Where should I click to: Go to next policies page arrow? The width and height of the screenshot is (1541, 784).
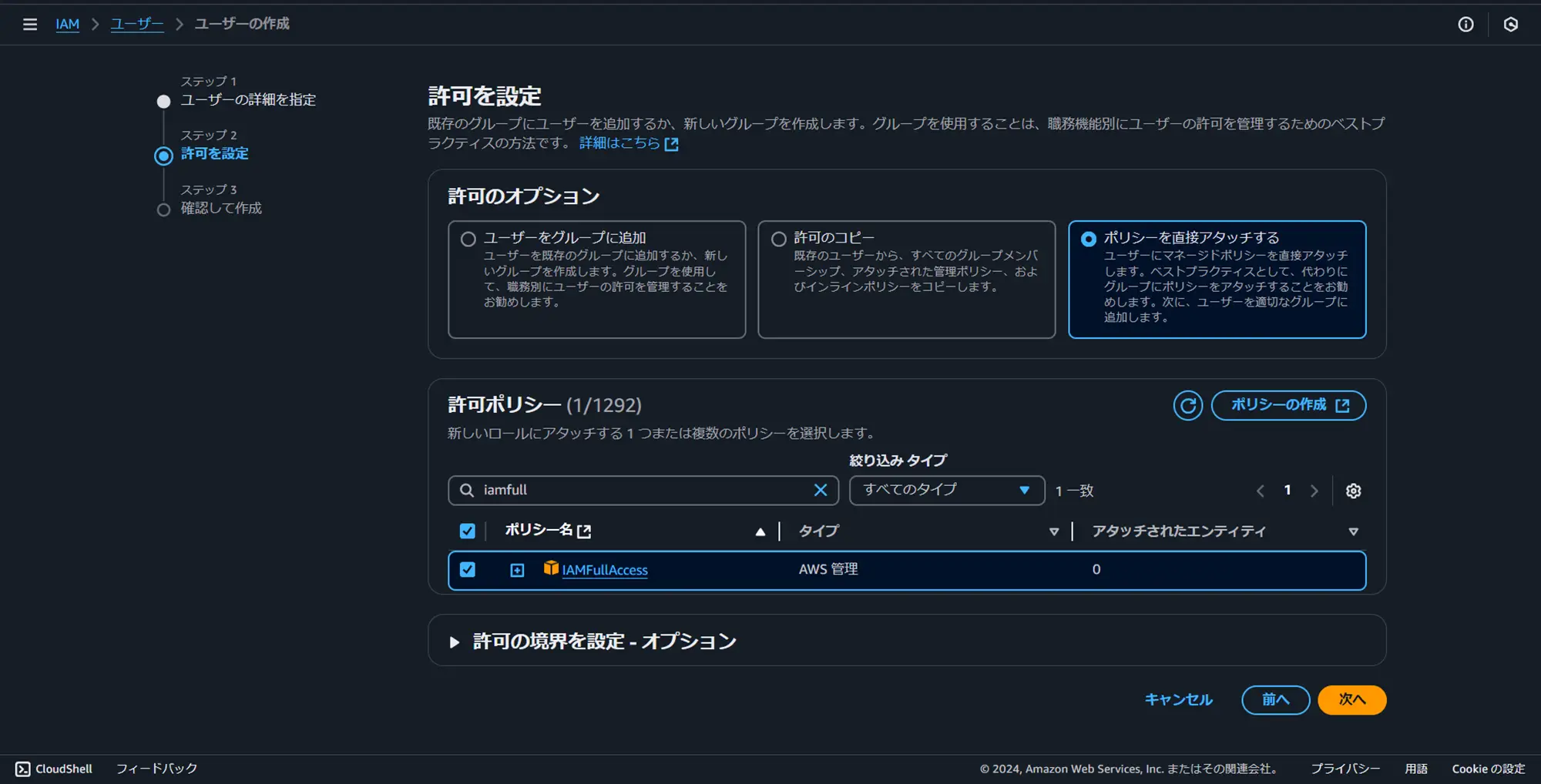tap(1314, 491)
